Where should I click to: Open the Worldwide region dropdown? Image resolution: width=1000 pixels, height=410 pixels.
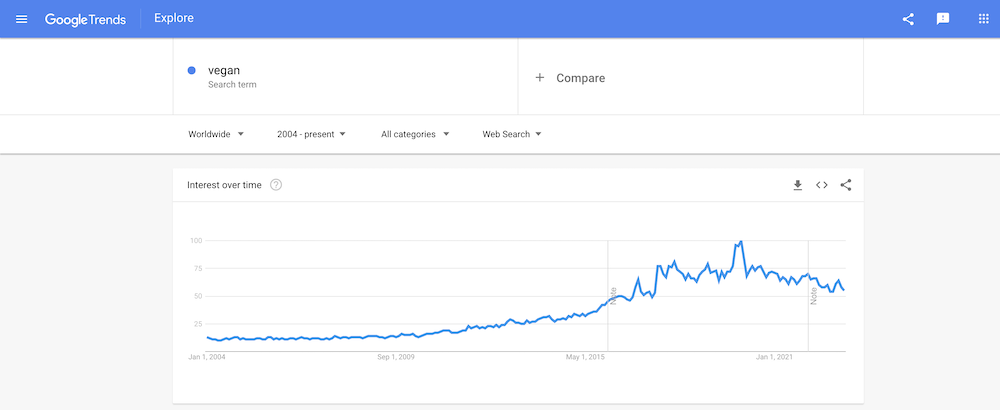point(216,134)
